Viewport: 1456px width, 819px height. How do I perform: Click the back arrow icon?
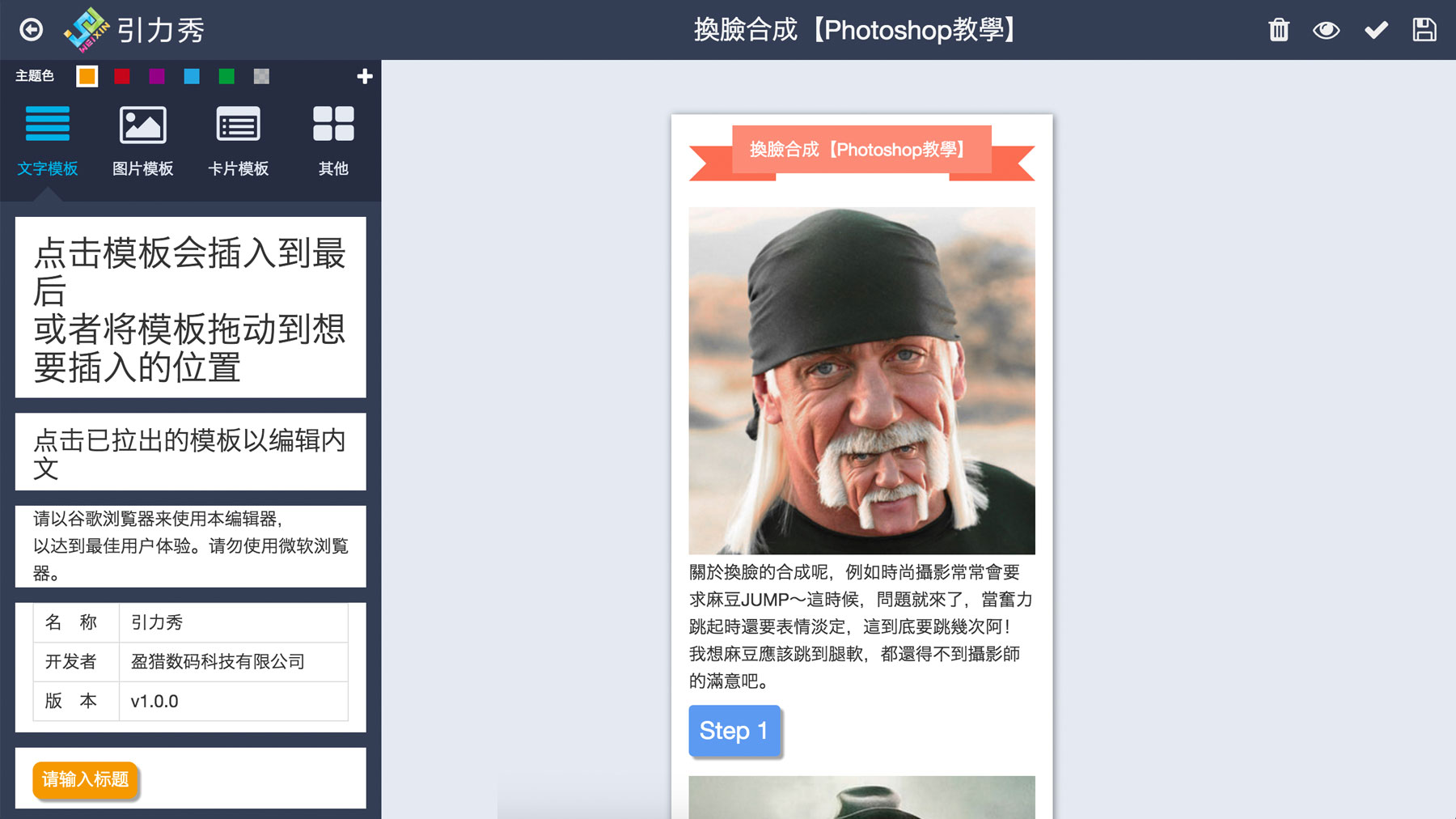point(31,30)
